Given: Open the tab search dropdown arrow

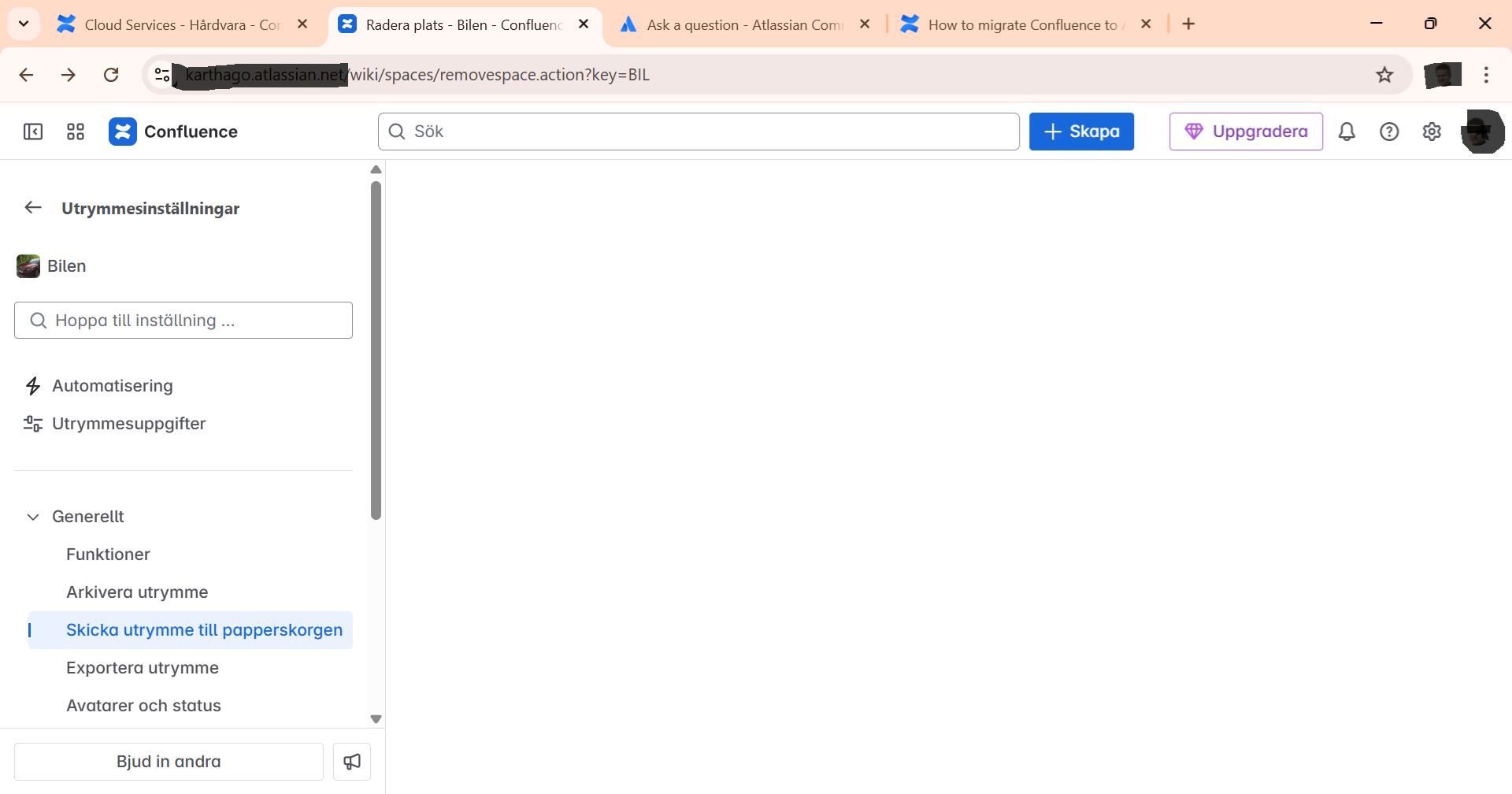Looking at the screenshot, I should coord(24,24).
